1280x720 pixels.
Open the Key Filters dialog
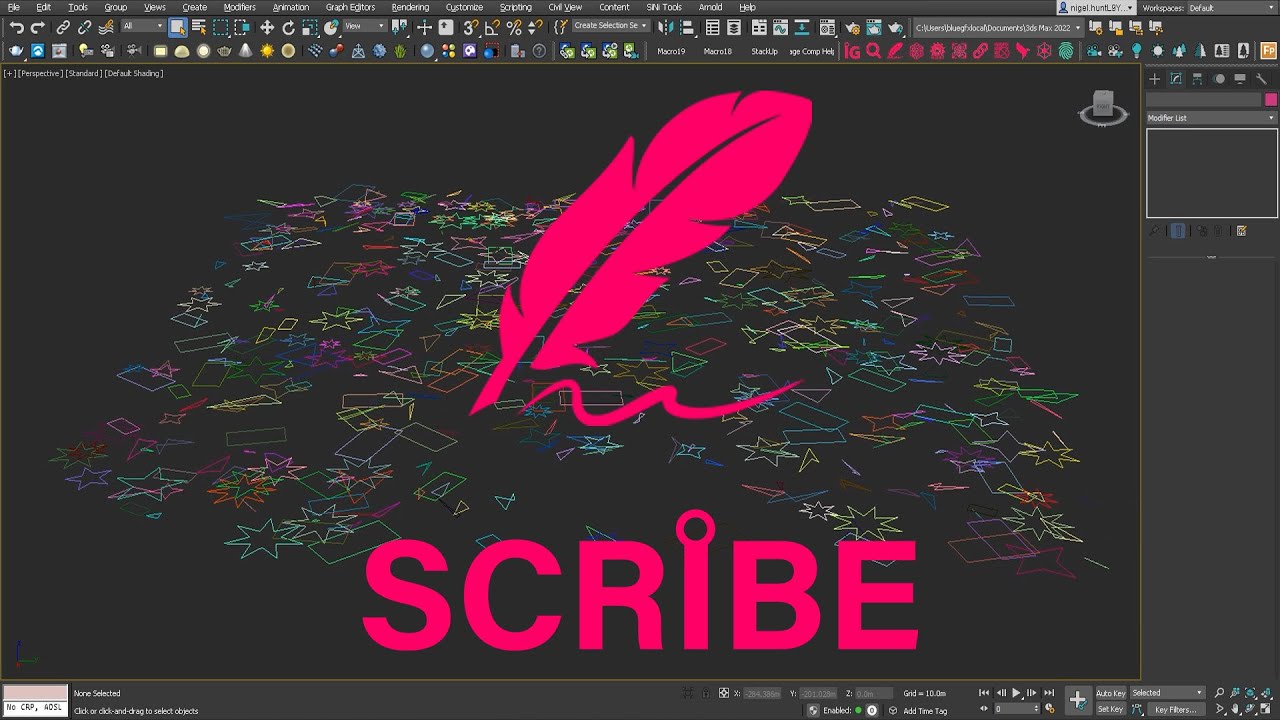(1175, 710)
